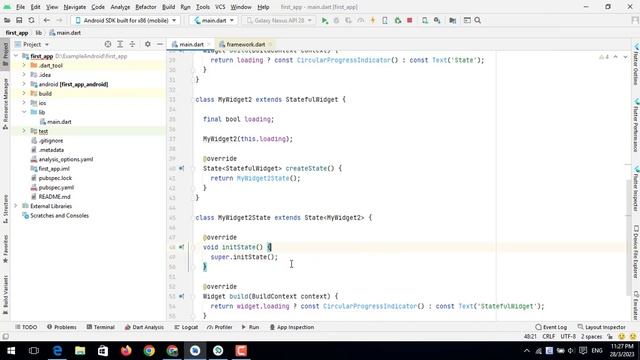Open the SDK Manager toolbar icon
Image resolution: width=640 pixels, height=360 pixels.
click(x=437, y=20)
